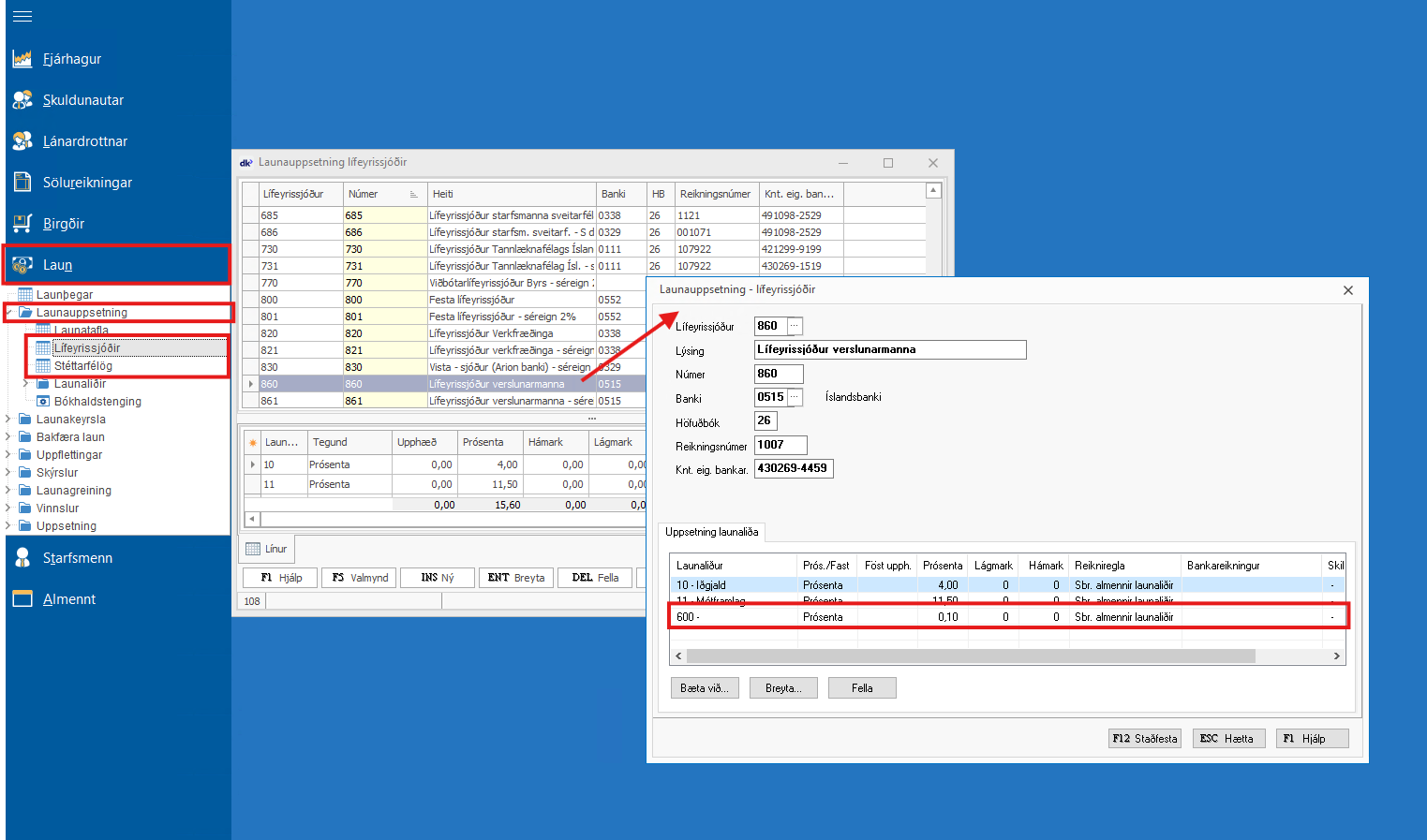Select Stéttarfélög in the tree

tap(82, 366)
